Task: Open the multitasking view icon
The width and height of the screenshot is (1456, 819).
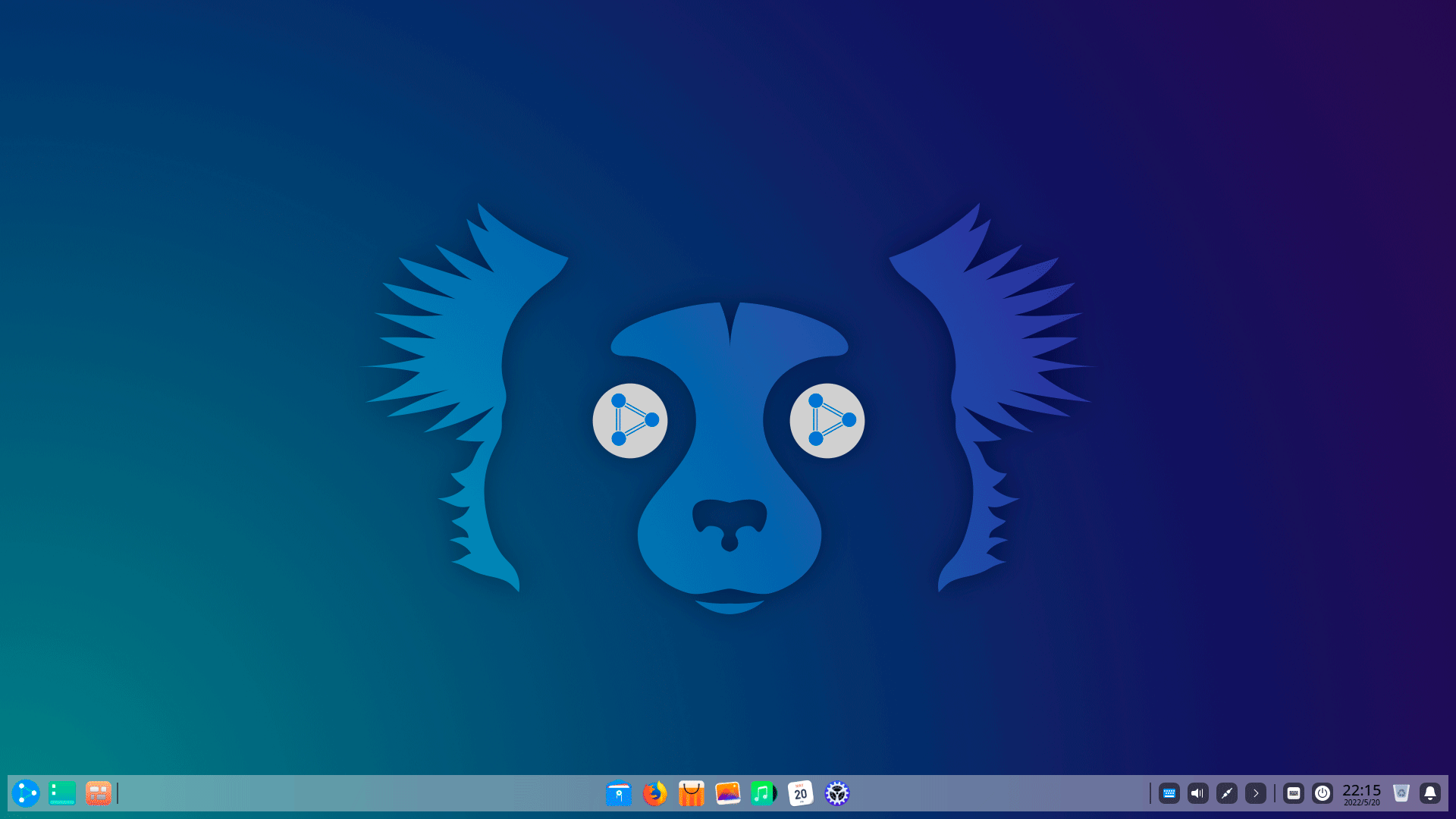Action: tap(99, 793)
